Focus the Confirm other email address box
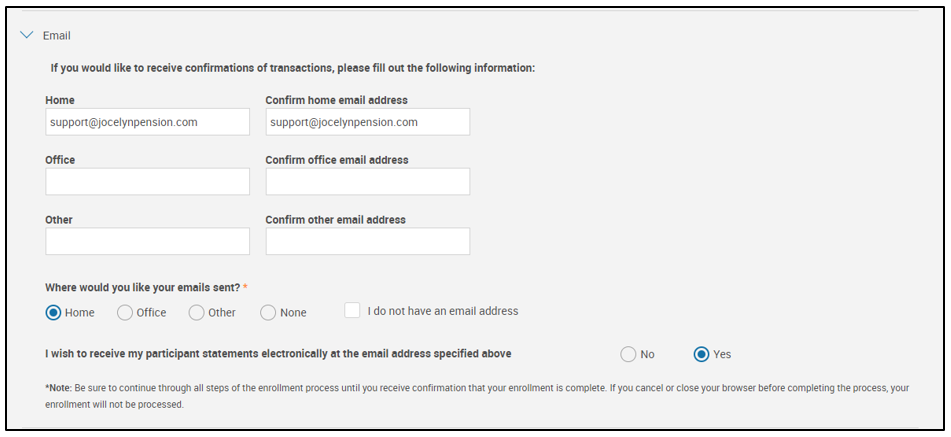 (367, 241)
